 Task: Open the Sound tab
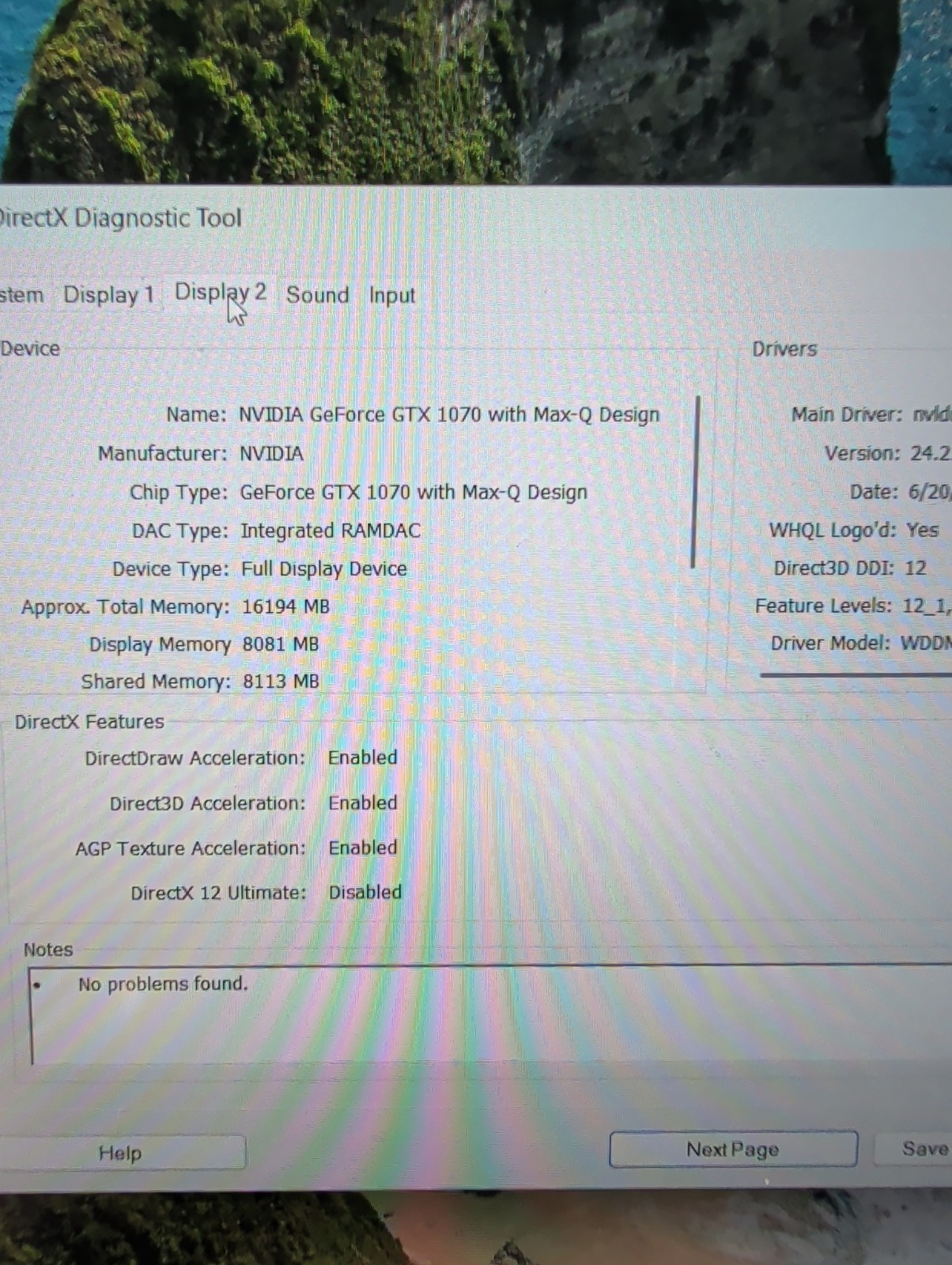tap(317, 295)
